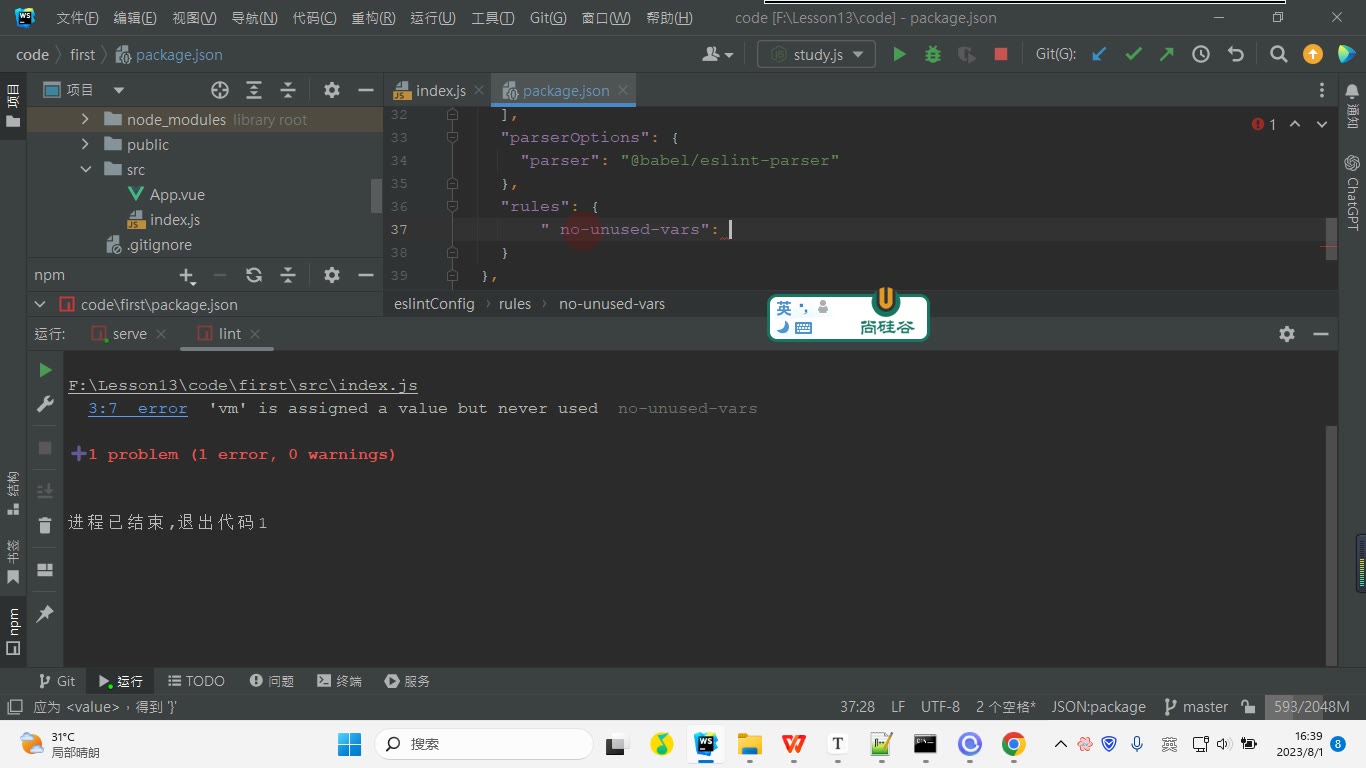The width and height of the screenshot is (1366, 768).
Task: Expand the public folder
Action: (x=85, y=144)
